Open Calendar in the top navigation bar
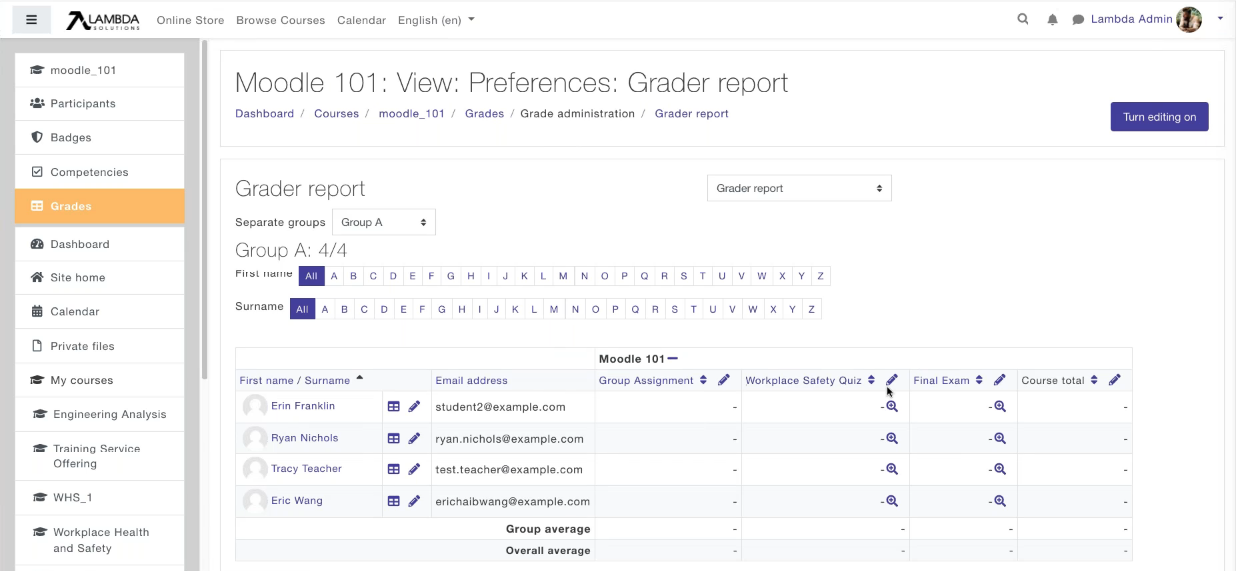The width and height of the screenshot is (1236, 571). tap(361, 20)
